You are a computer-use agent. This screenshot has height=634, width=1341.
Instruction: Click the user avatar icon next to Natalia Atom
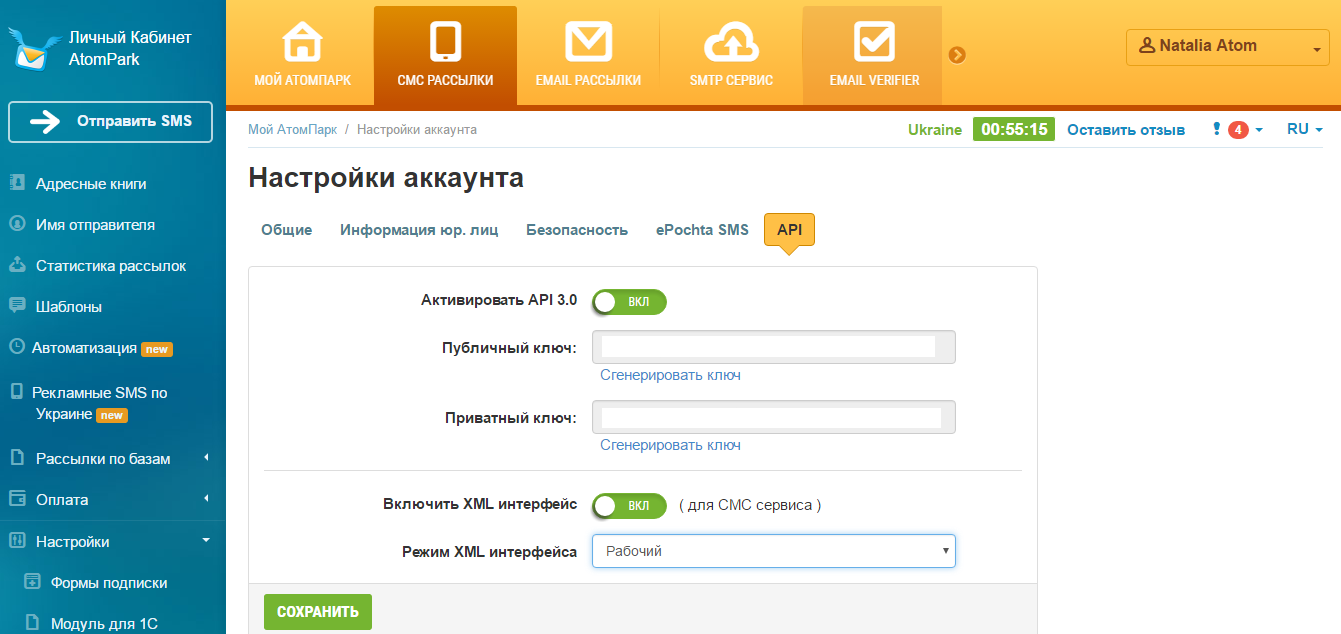[x=1147, y=45]
